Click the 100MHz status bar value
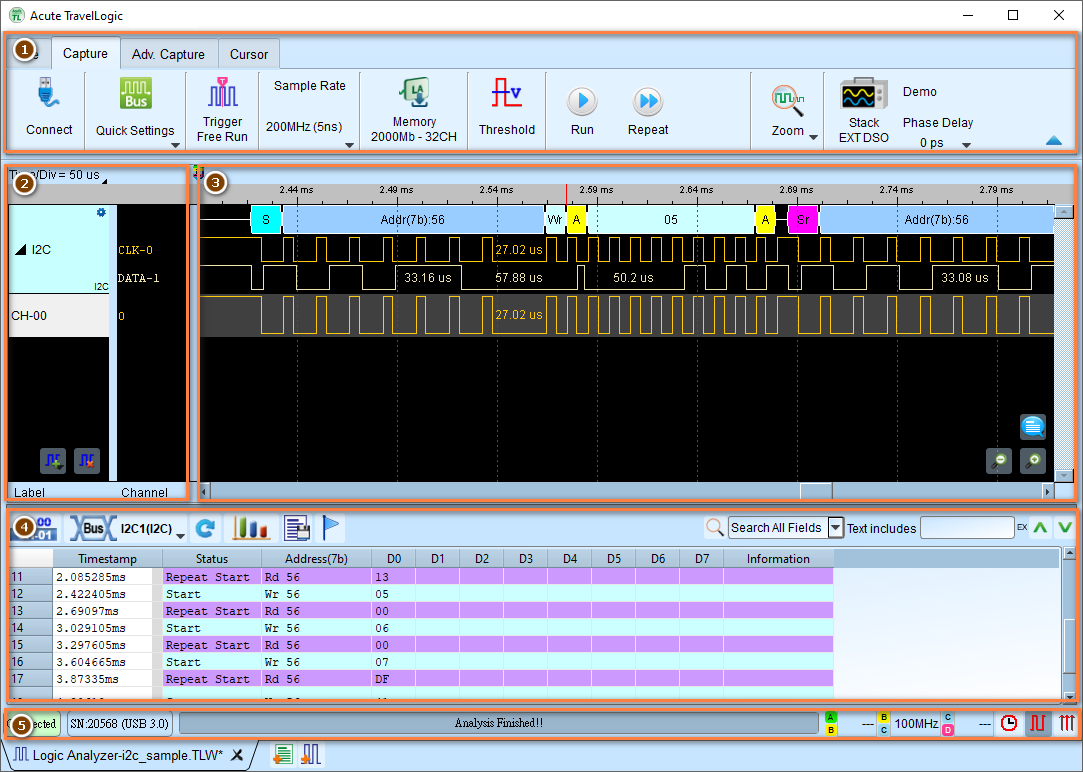This screenshot has width=1083, height=772. point(916,723)
